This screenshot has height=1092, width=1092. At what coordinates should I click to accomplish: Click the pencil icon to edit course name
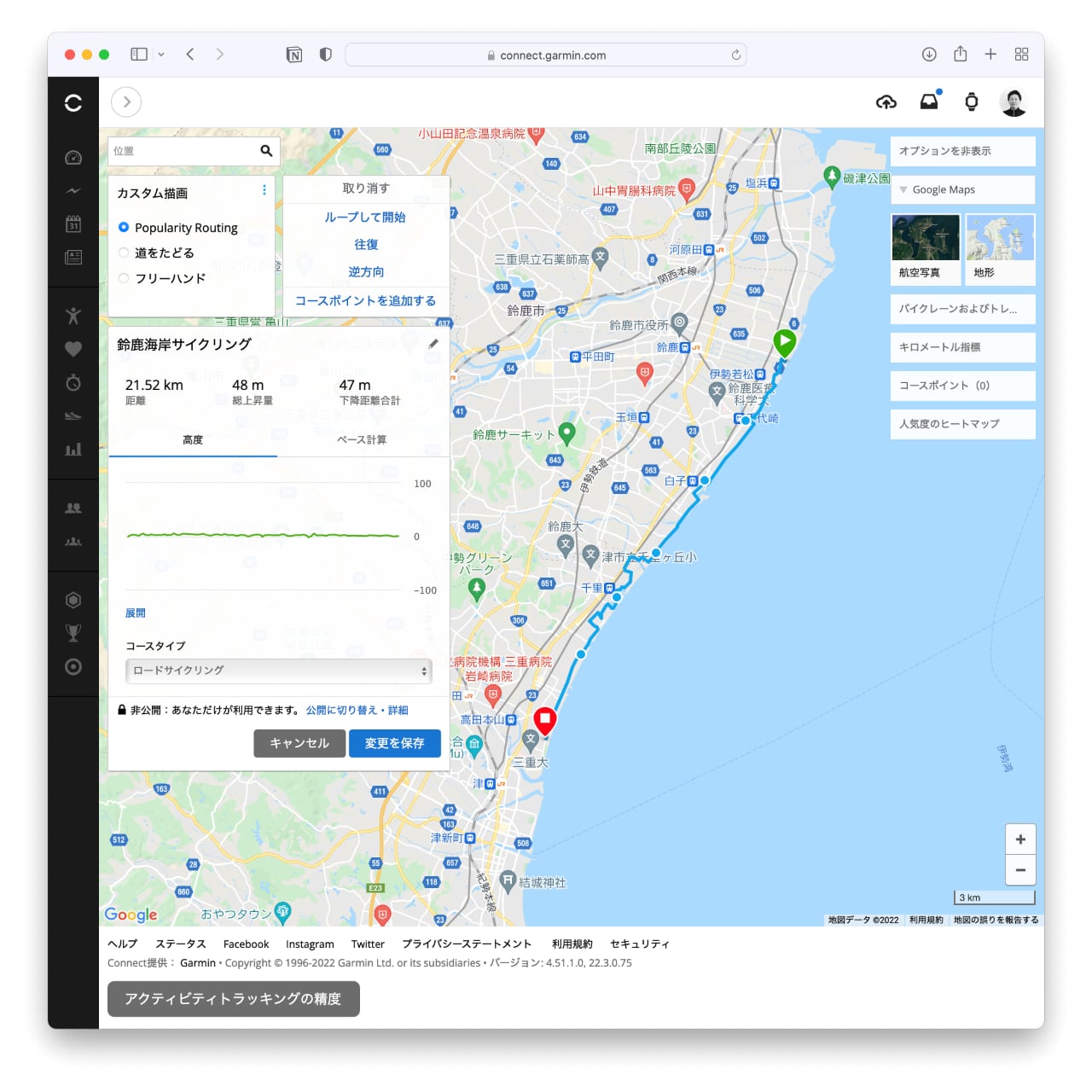[x=433, y=344]
